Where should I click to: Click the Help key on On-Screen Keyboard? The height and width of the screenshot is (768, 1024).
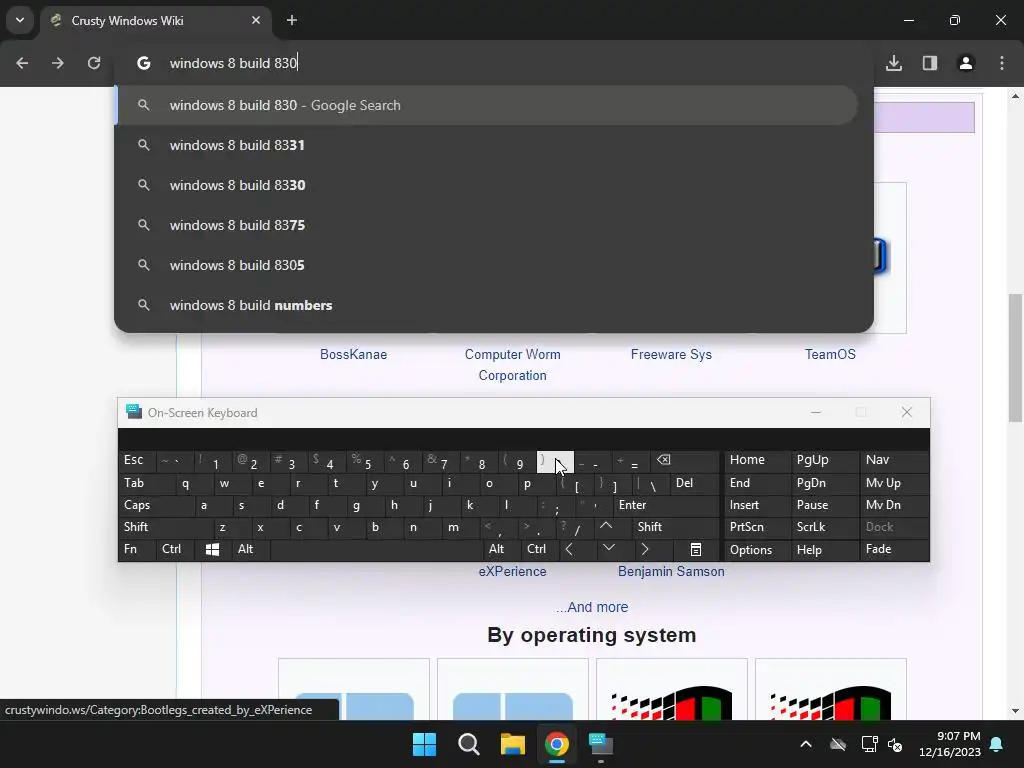pos(824,550)
